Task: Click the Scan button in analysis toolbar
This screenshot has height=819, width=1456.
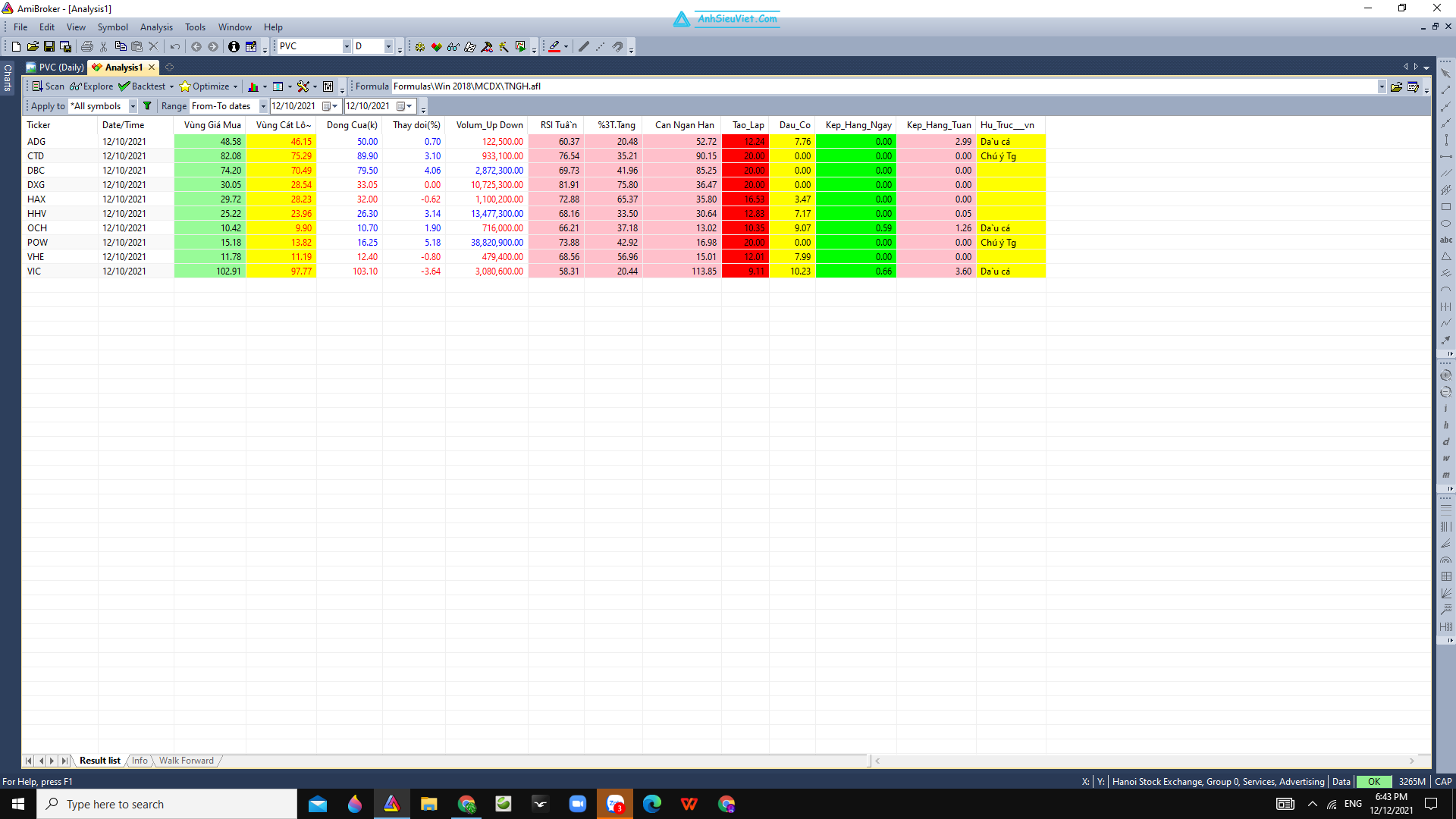Action: (x=49, y=86)
